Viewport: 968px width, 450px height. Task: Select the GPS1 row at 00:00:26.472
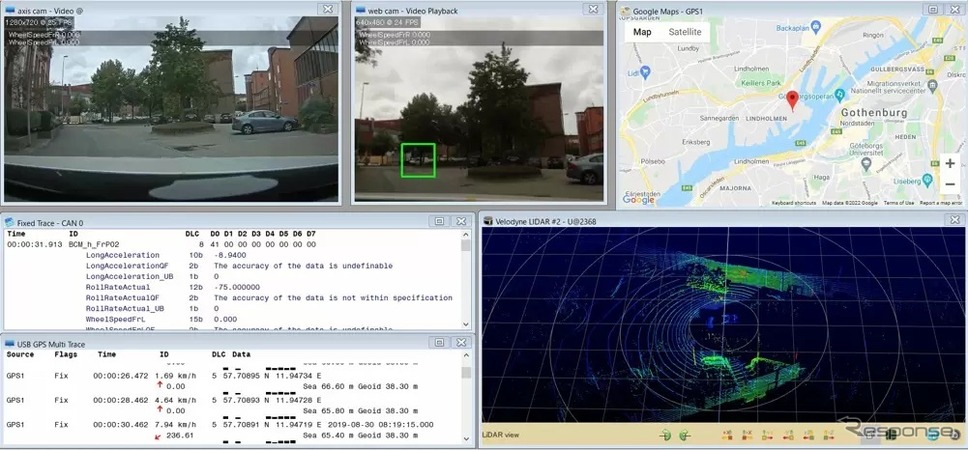[233, 375]
